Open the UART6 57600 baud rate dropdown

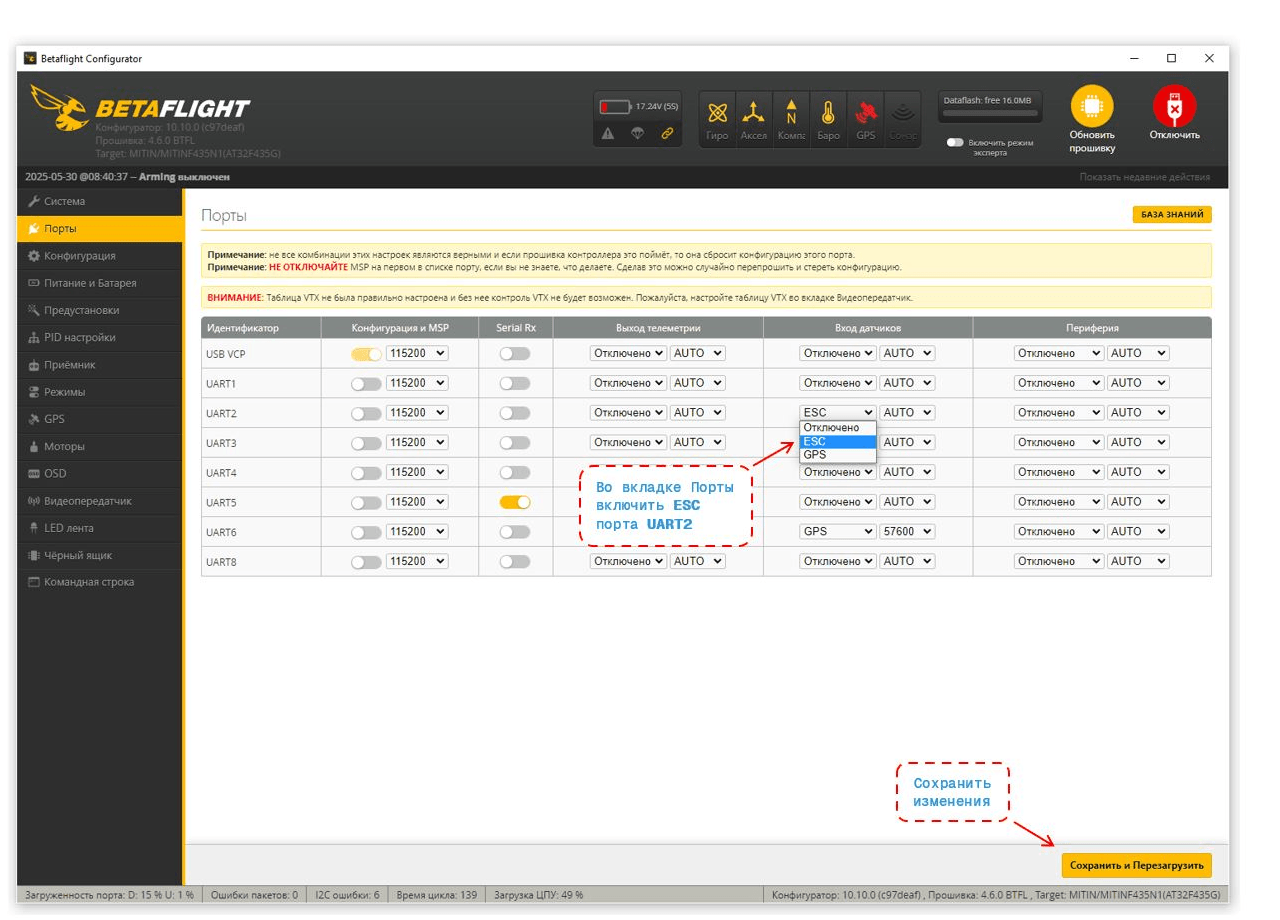click(x=907, y=532)
